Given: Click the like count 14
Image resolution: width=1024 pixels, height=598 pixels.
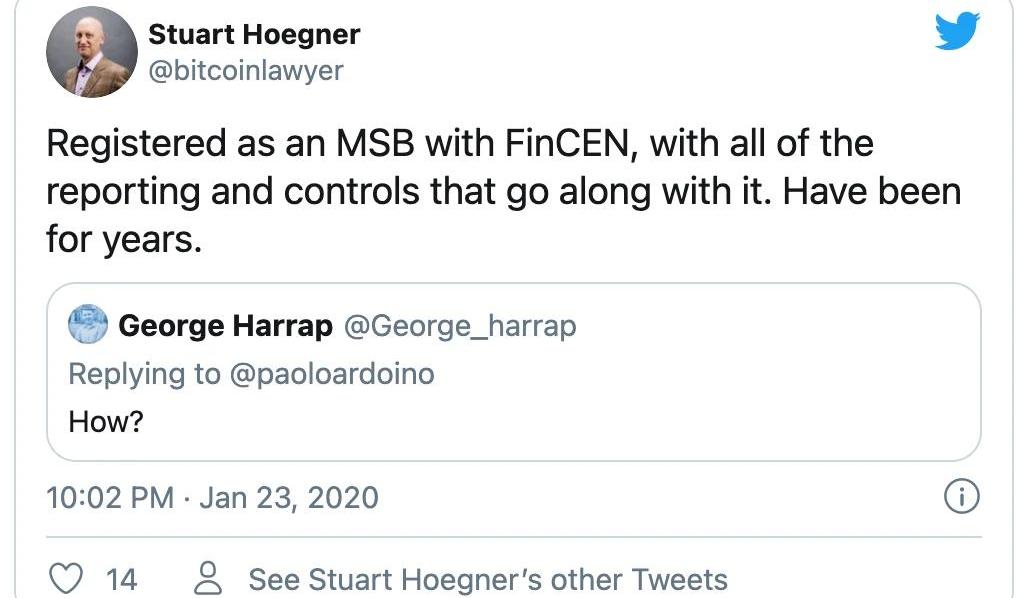Looking at the screenshot, I should pos(121,579).
